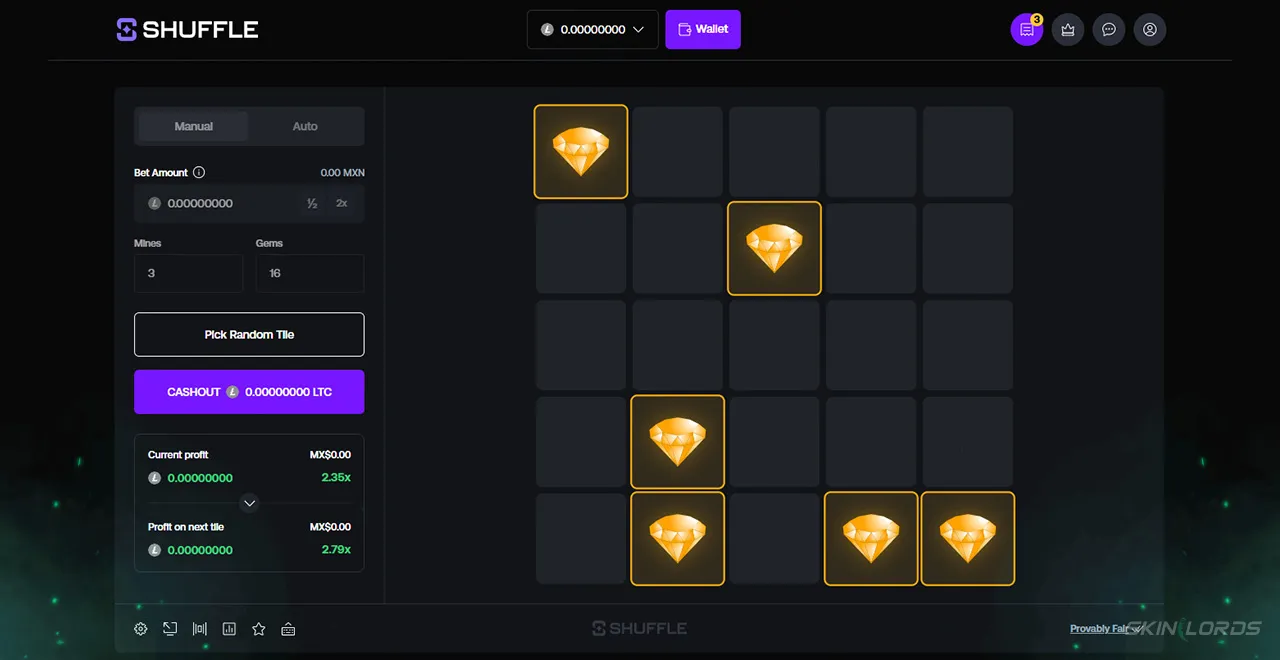Image resolution: width=1280 pixels, height=660 pixels.
Task: Reveal the hidden tile in fourth row, fifth column
Action: pyautogui.click(x=968, y=442)
